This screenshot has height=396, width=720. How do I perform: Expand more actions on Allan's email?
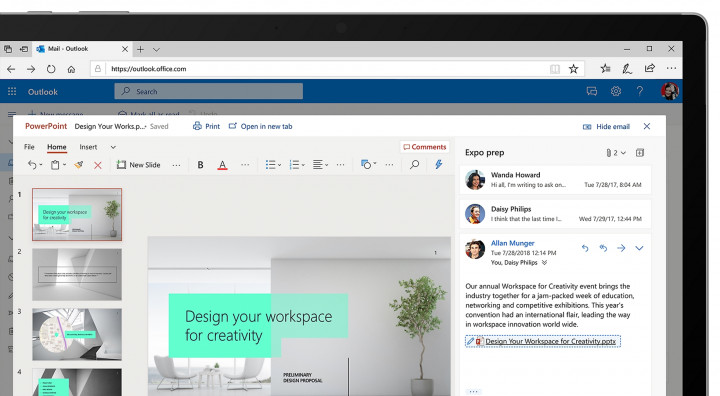tap(639, 248)
